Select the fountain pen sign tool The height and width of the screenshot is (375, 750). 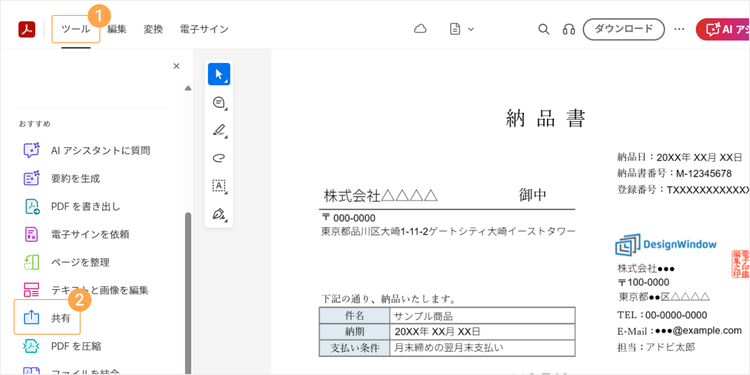[x=219, y=214]
